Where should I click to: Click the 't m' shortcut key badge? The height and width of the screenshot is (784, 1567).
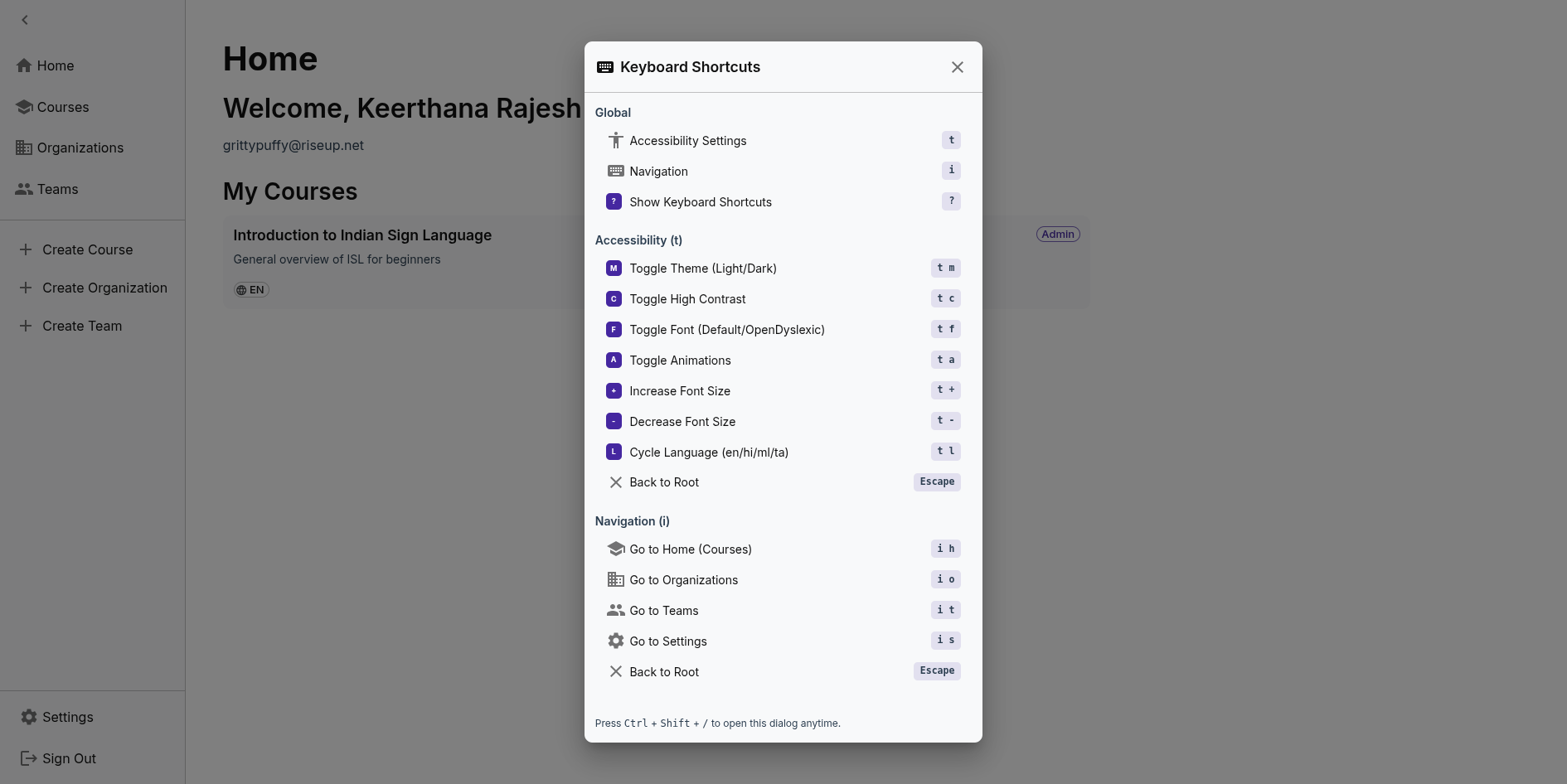click(x=945, y=268)
